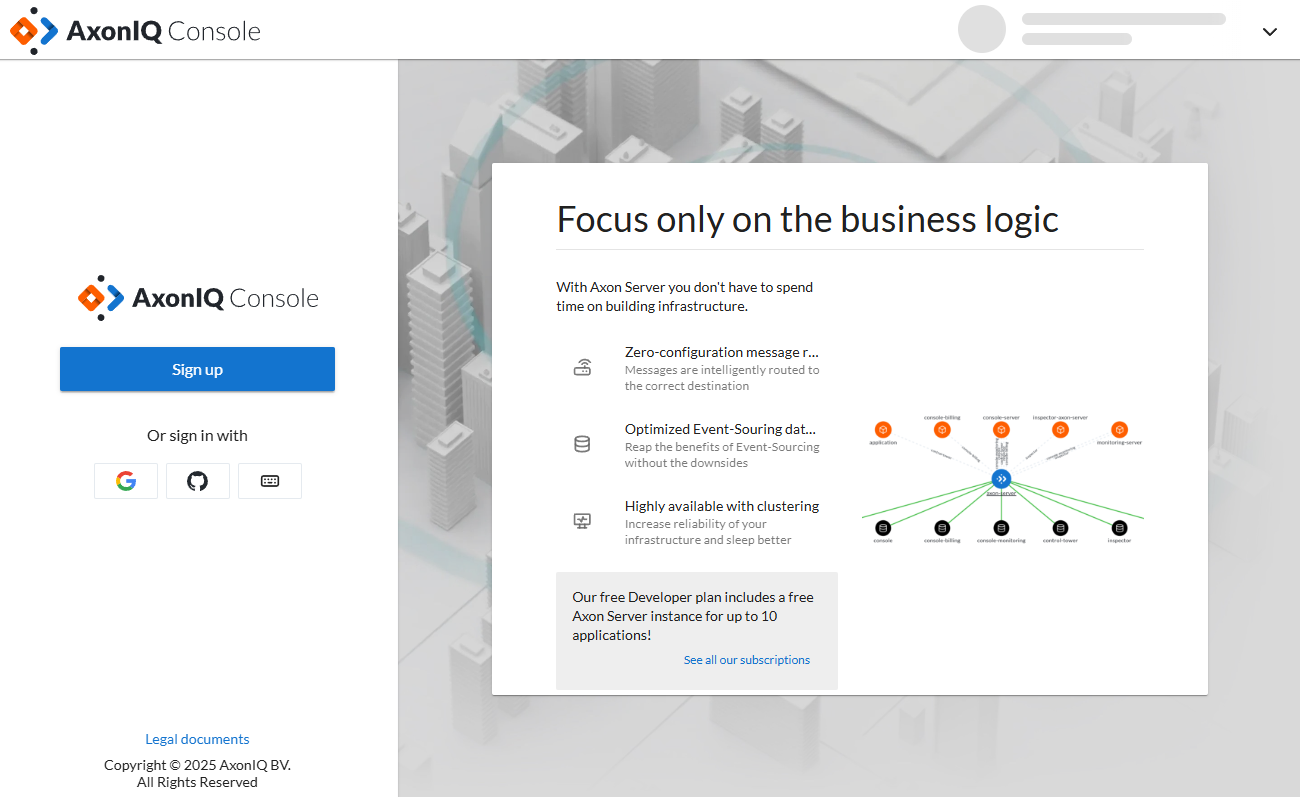The image size is (1300, 797).
Task: Click the user avatar placeholder circle
Action: pyautogui.click(x=981, y=29)
